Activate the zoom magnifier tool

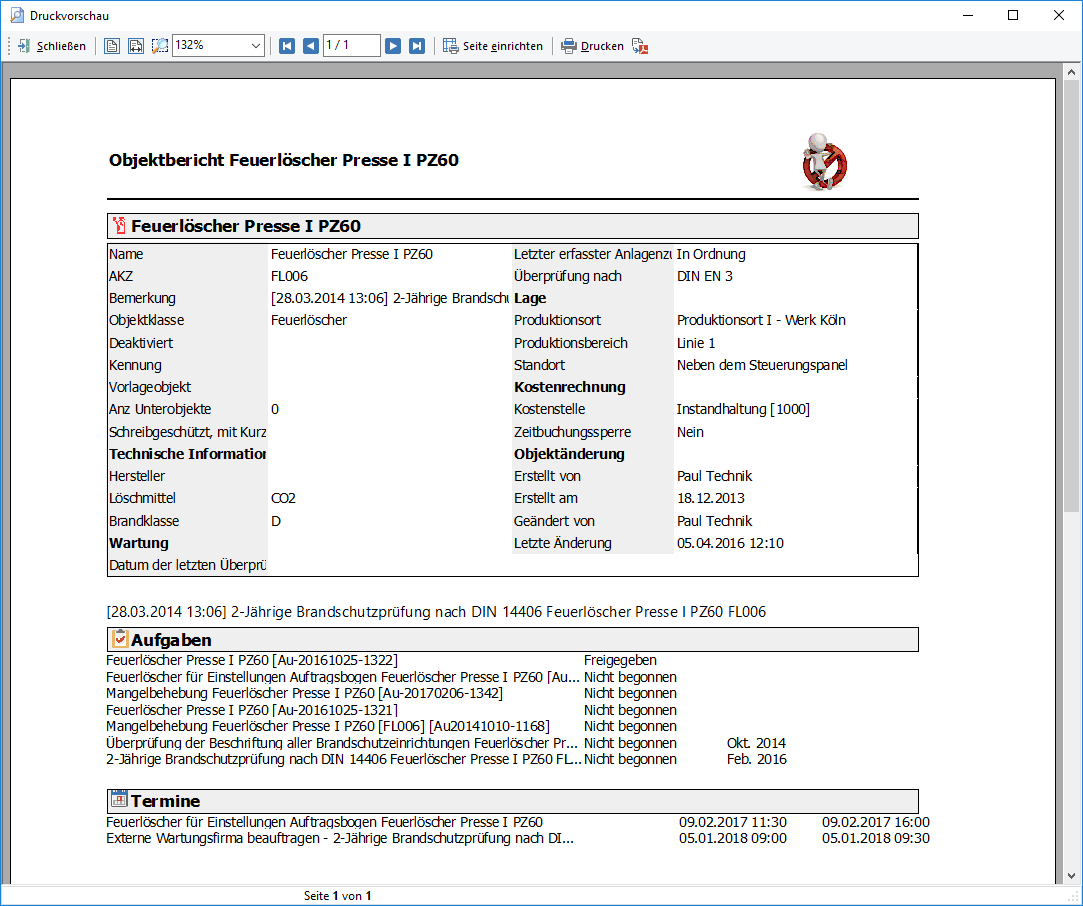tap(160, 46)
